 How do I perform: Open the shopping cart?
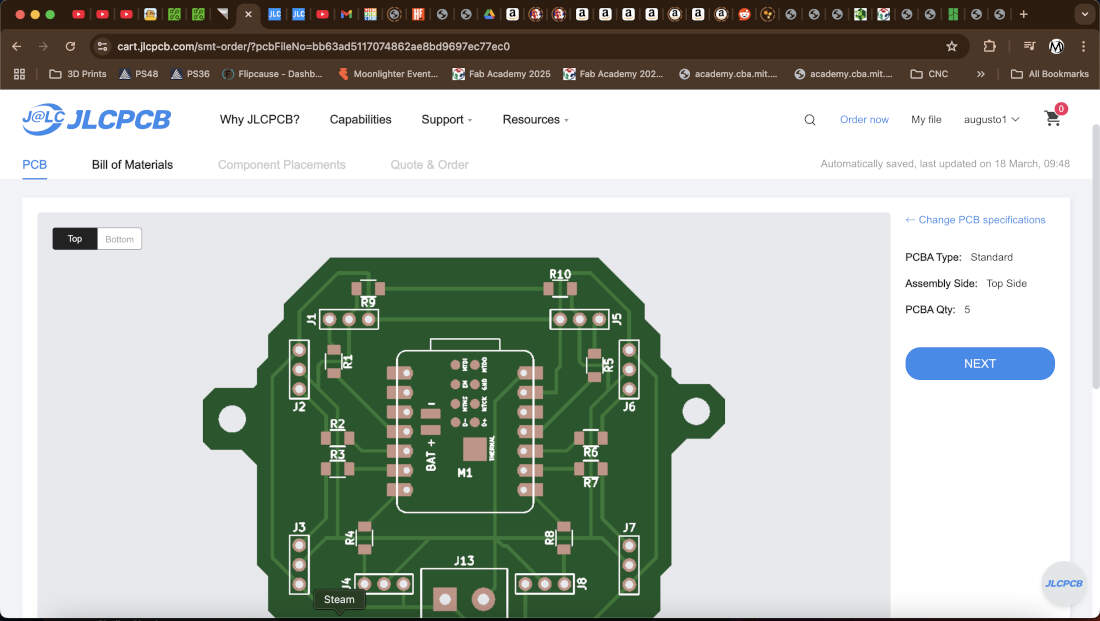click(x=1053, y=118)
